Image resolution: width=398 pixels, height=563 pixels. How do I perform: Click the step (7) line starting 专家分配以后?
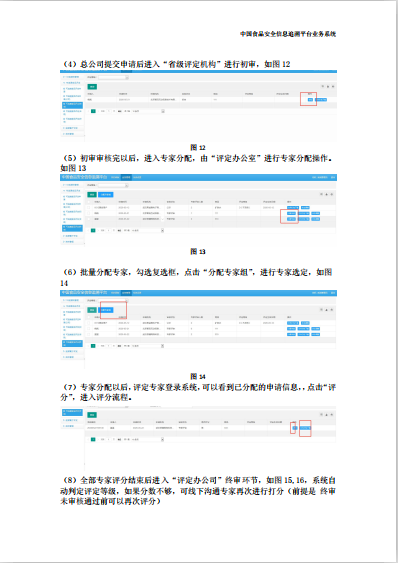click(198, 387)
